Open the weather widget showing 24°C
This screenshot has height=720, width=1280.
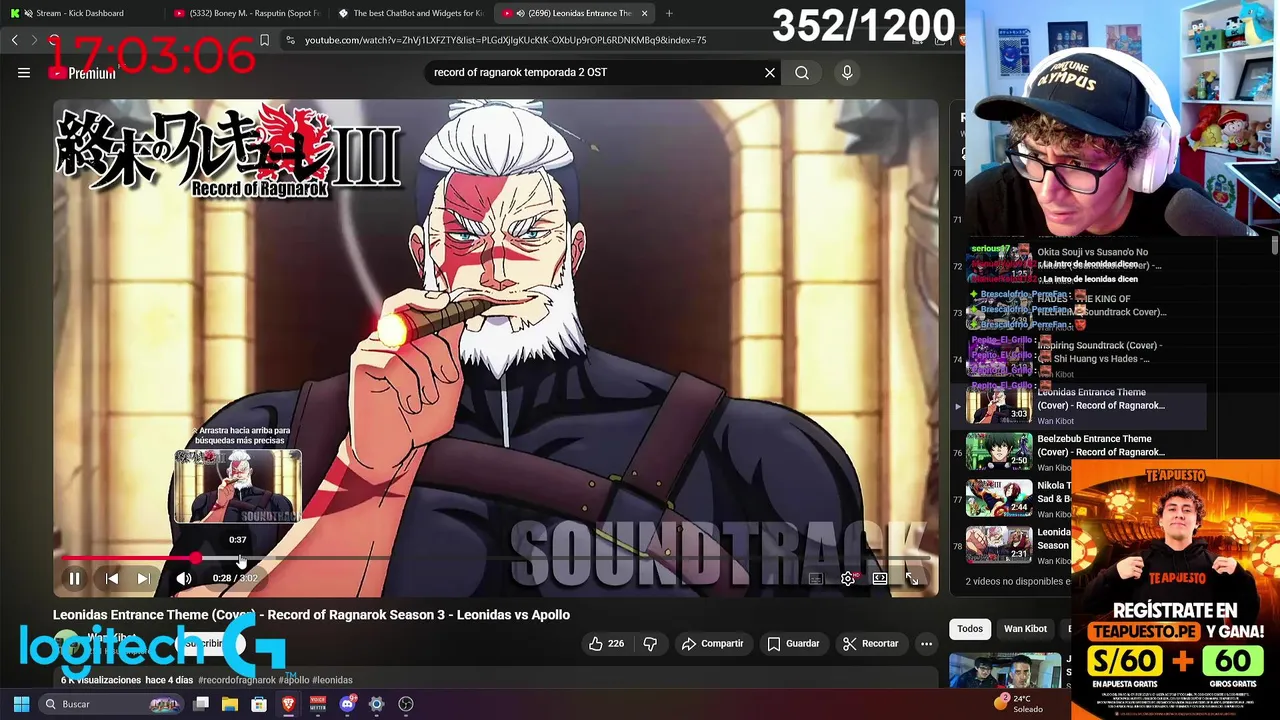pos(1020,703)
